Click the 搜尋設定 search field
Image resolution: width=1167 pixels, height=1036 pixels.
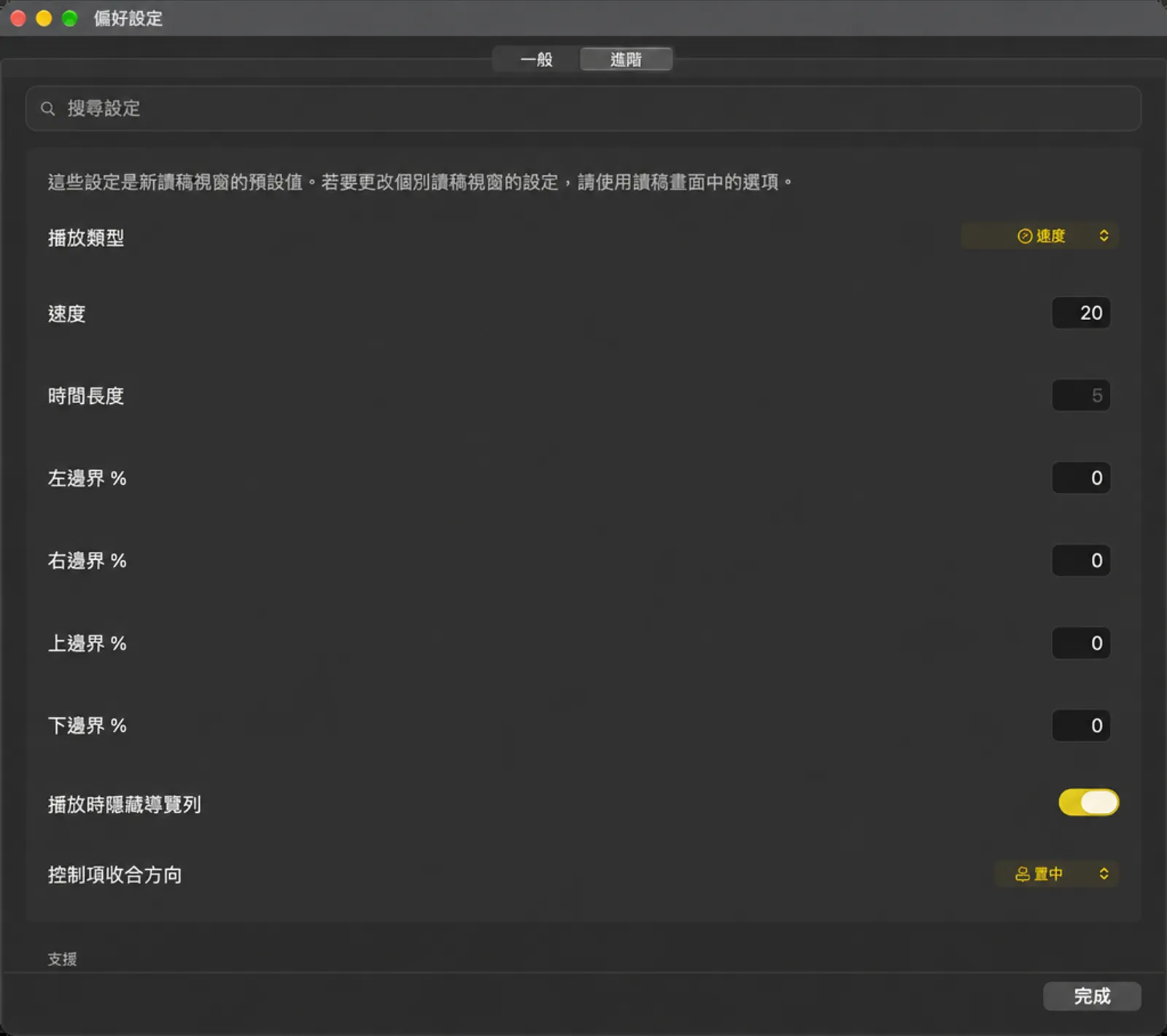point(583,109)
